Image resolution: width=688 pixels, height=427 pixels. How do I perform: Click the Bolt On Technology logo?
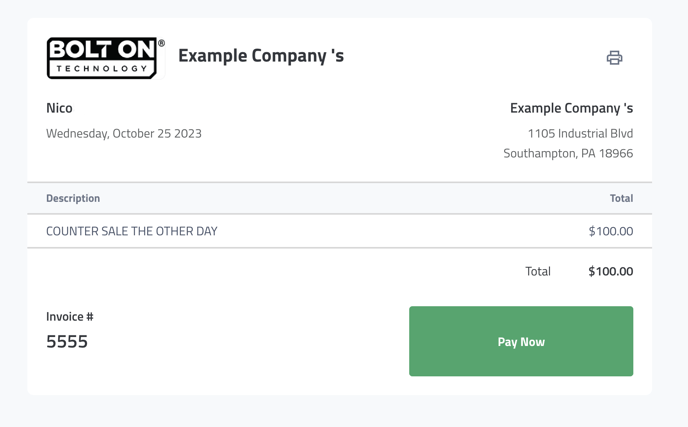tap(106, 58)
